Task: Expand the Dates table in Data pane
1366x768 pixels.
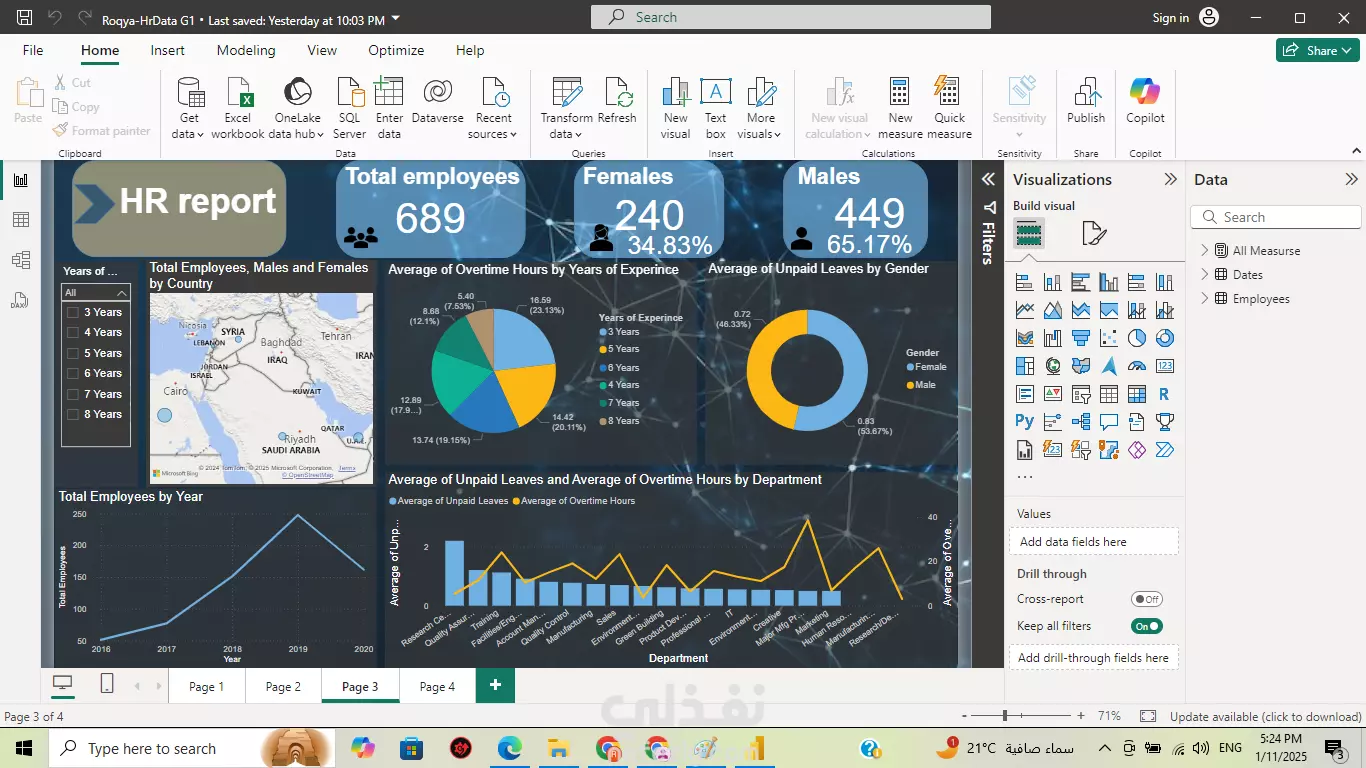Action: [1205, 274]
